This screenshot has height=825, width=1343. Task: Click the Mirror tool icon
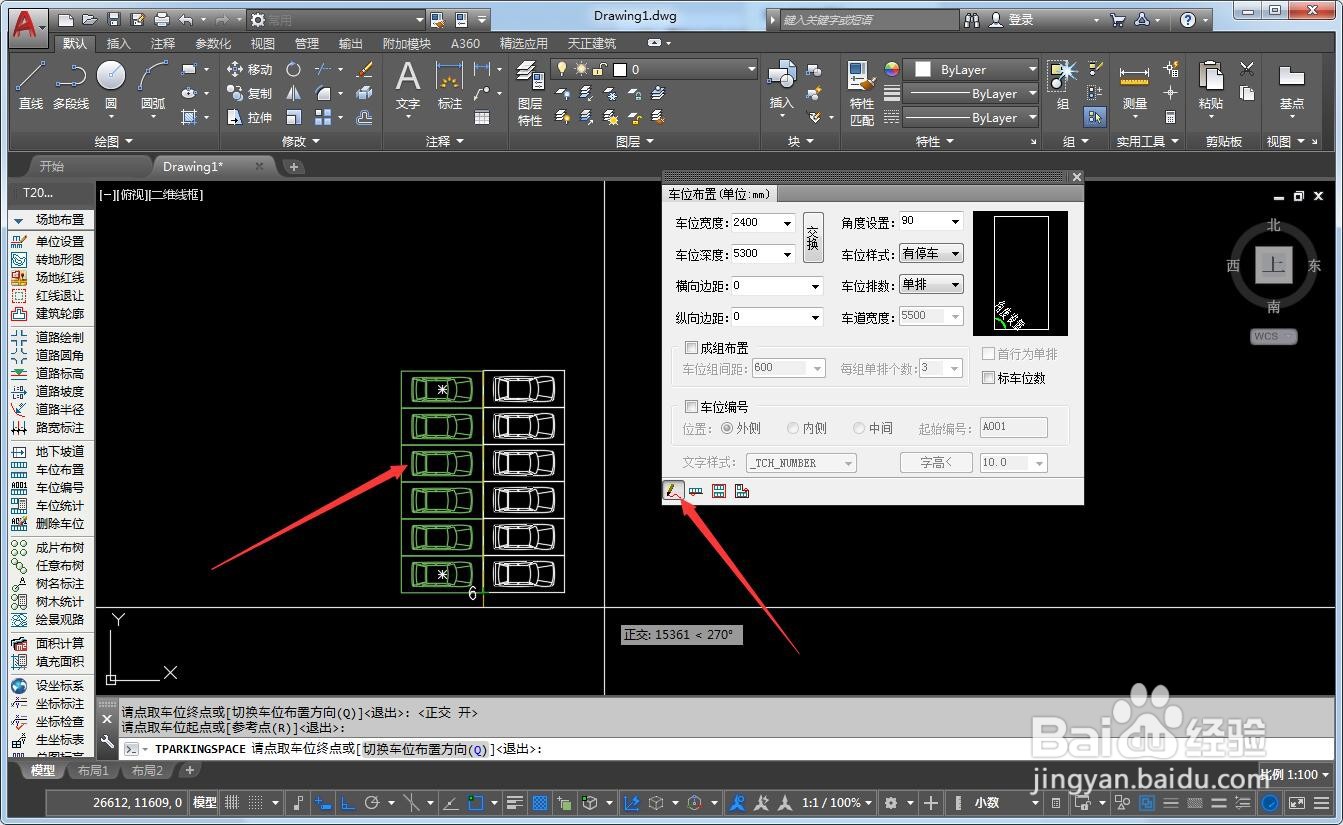tap(293, 93)
